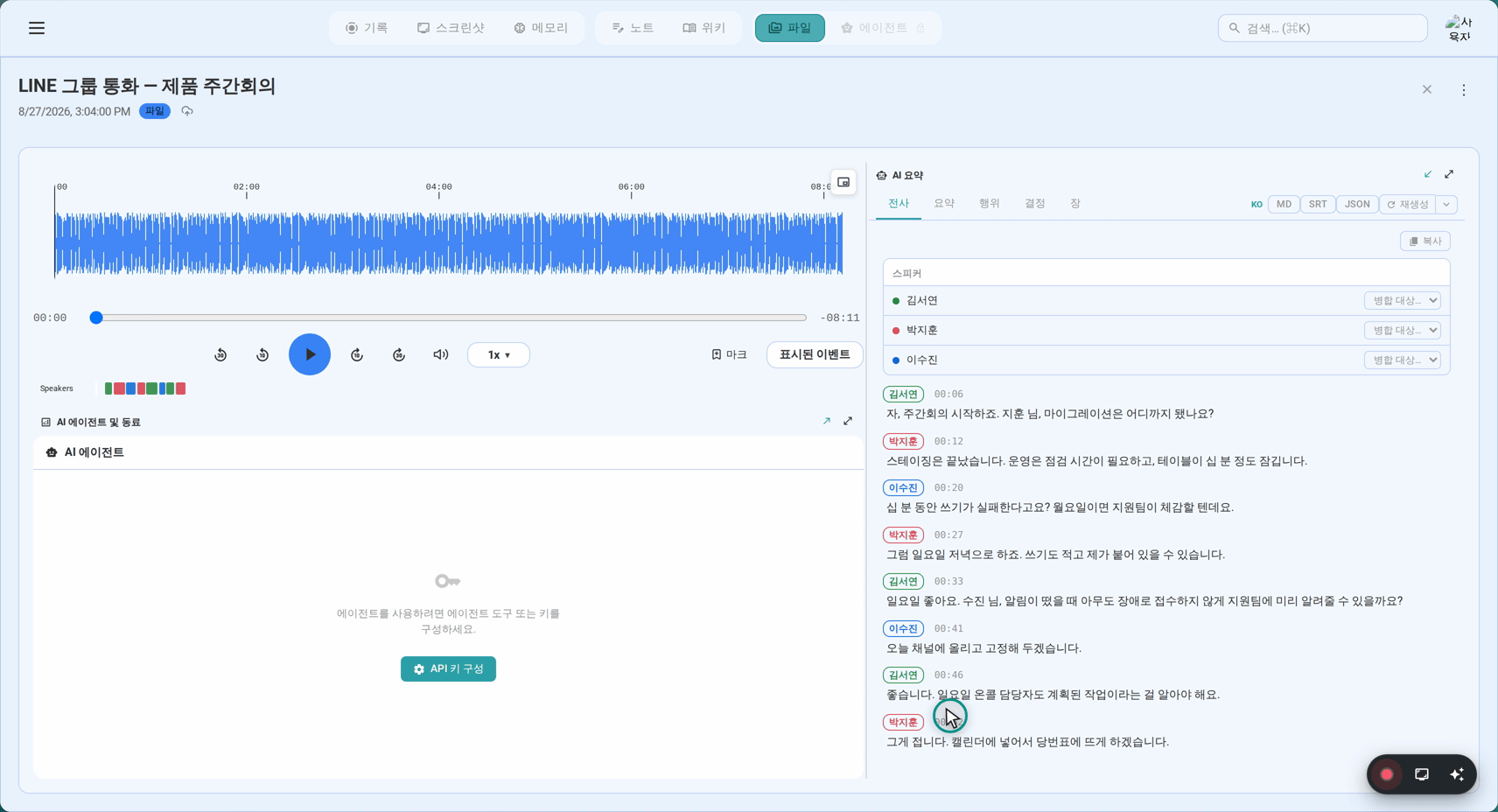
Task: Toggle the picture-in-picture waveform icon
Action: pyautogui.click(x=843, y=182)
